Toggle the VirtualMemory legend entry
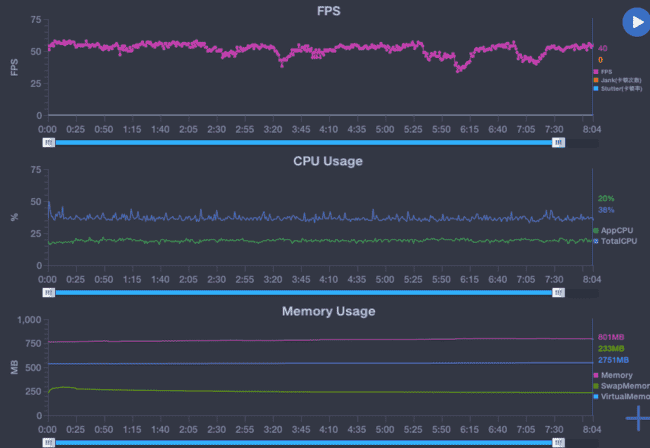Viewport: 650px width, 448px height. [622, 396]
